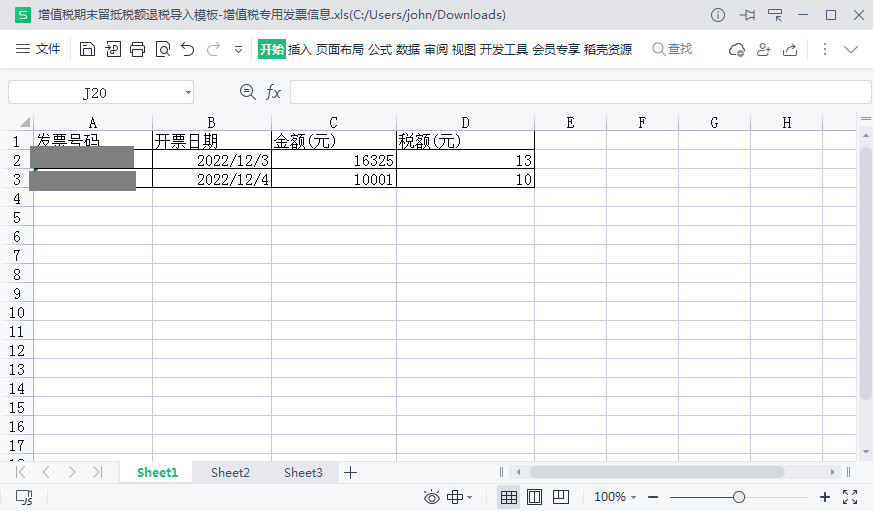This screenshot has width=874, height=514.
Task: Toggle eye protection mode icon
Action: tap(432, 497)
